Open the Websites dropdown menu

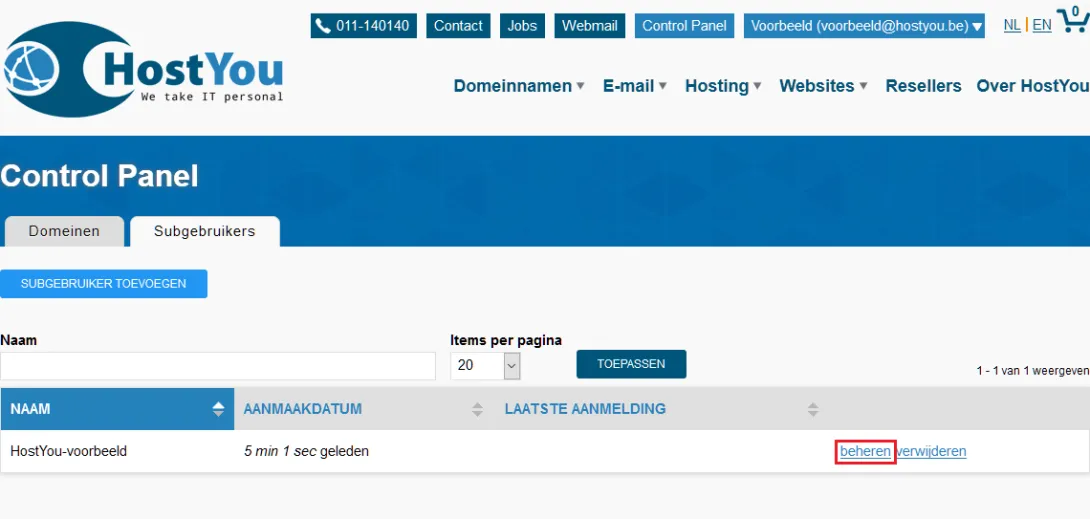click(x=823, y=86)
